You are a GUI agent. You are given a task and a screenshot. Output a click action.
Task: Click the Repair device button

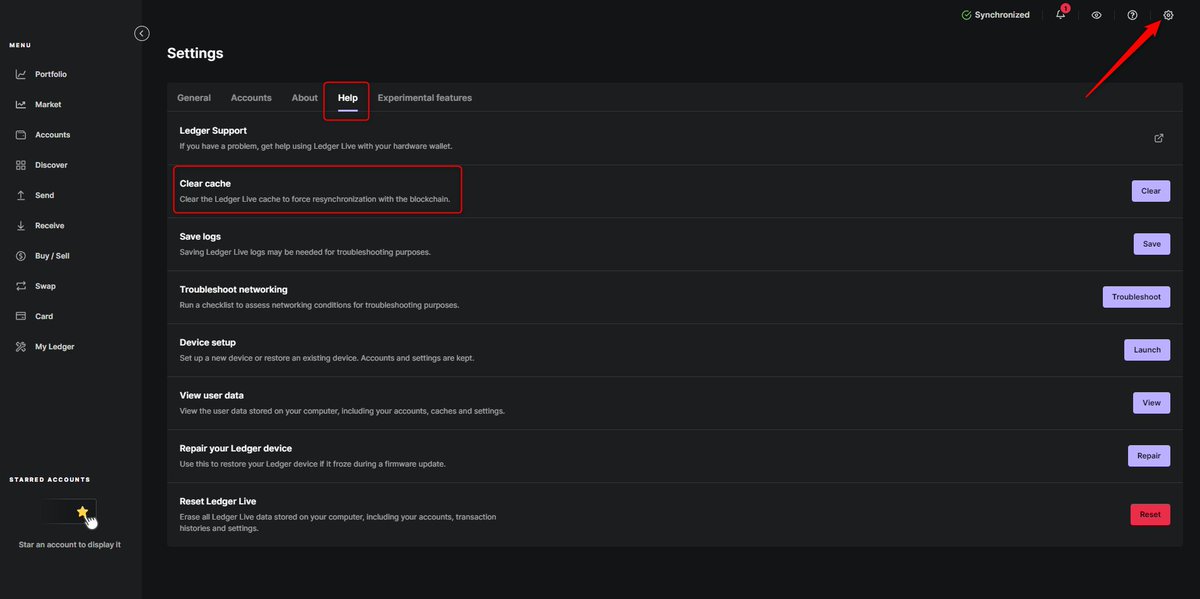click(x=1149, y=456)
